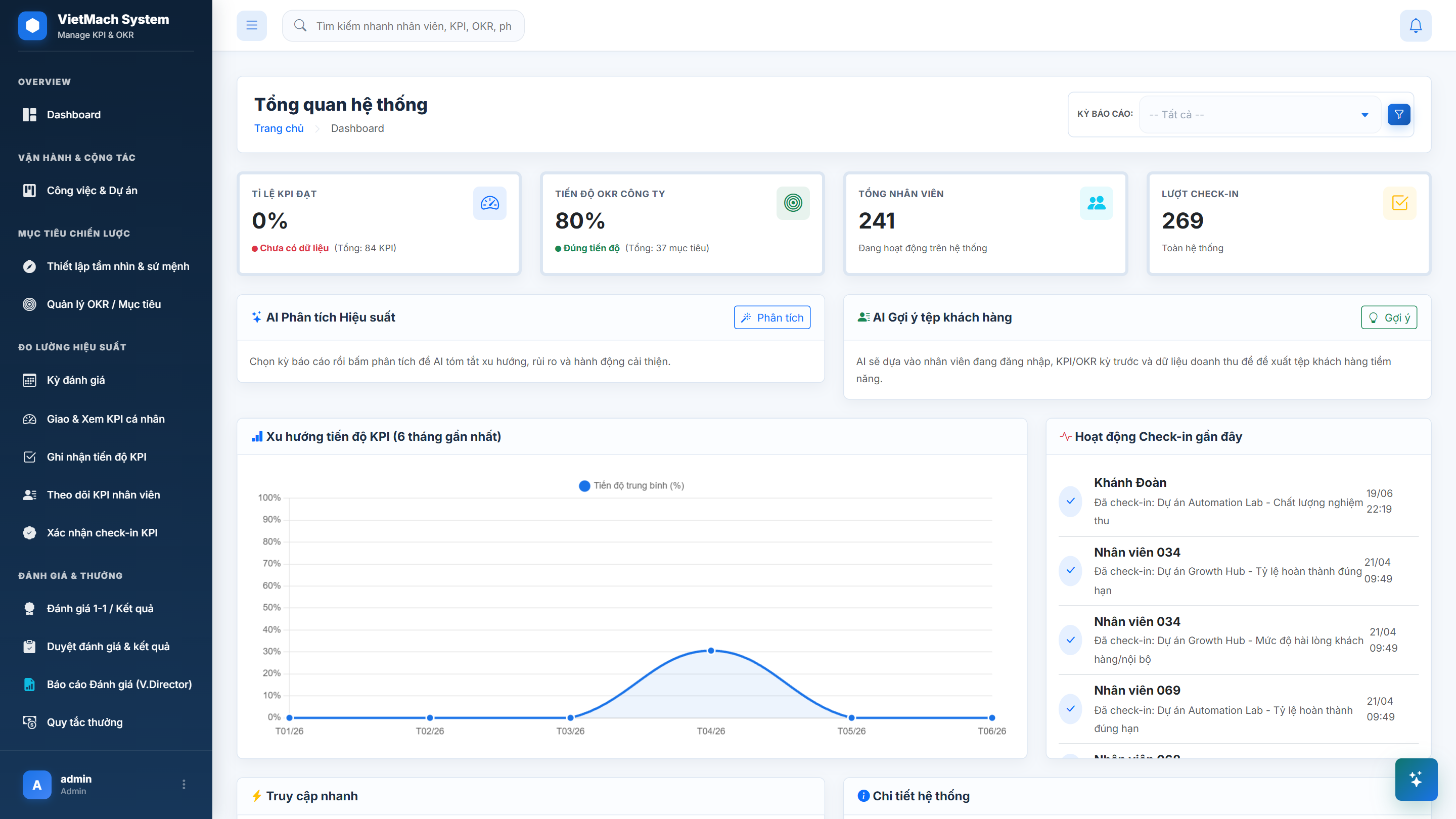The height and width of the screenshot is (819, 1456).
Task: Toggle Tiến độ trung bình (%) legend item
Action: (631, 485)
